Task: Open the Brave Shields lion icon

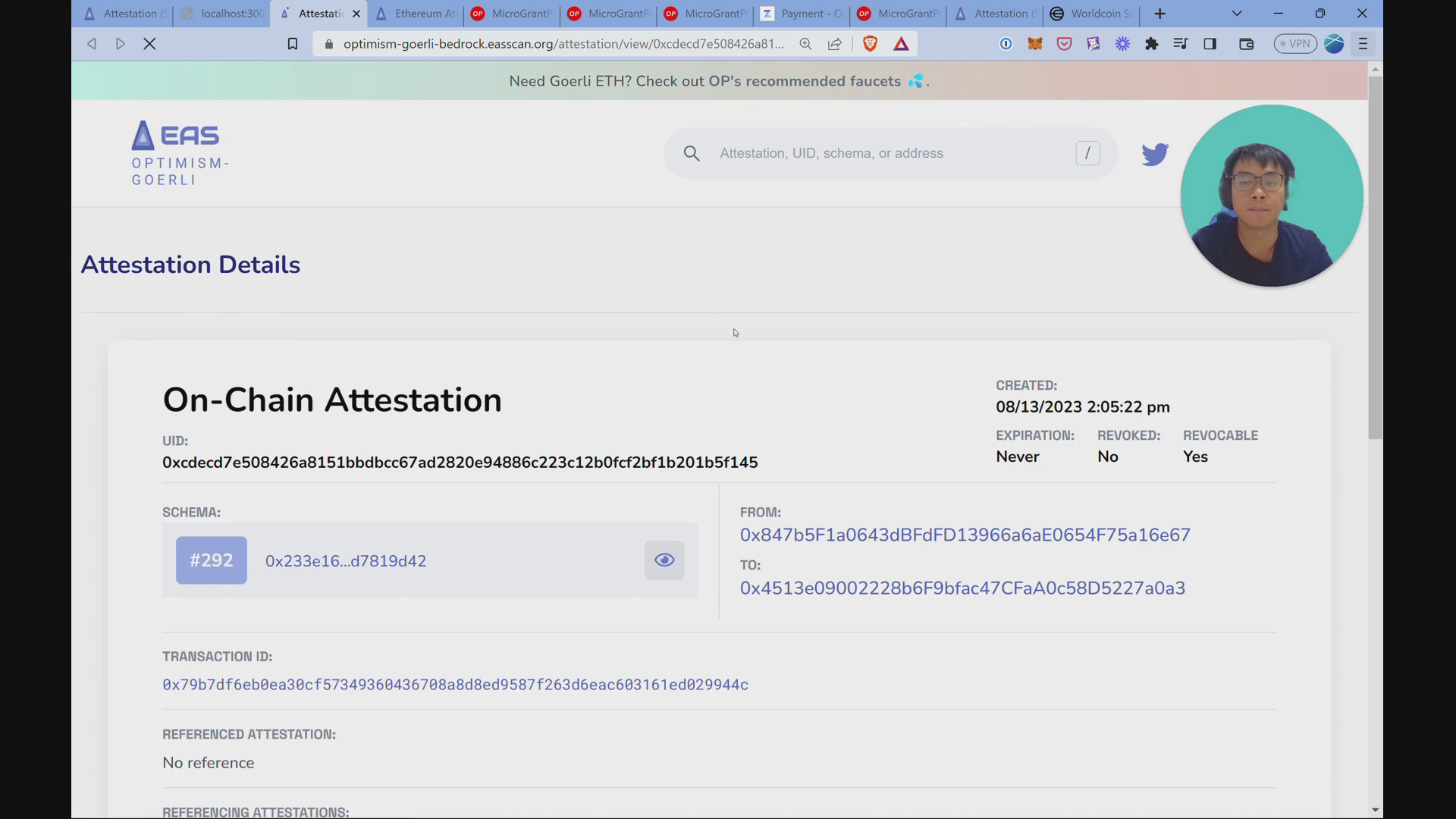Action: point(871,44)
